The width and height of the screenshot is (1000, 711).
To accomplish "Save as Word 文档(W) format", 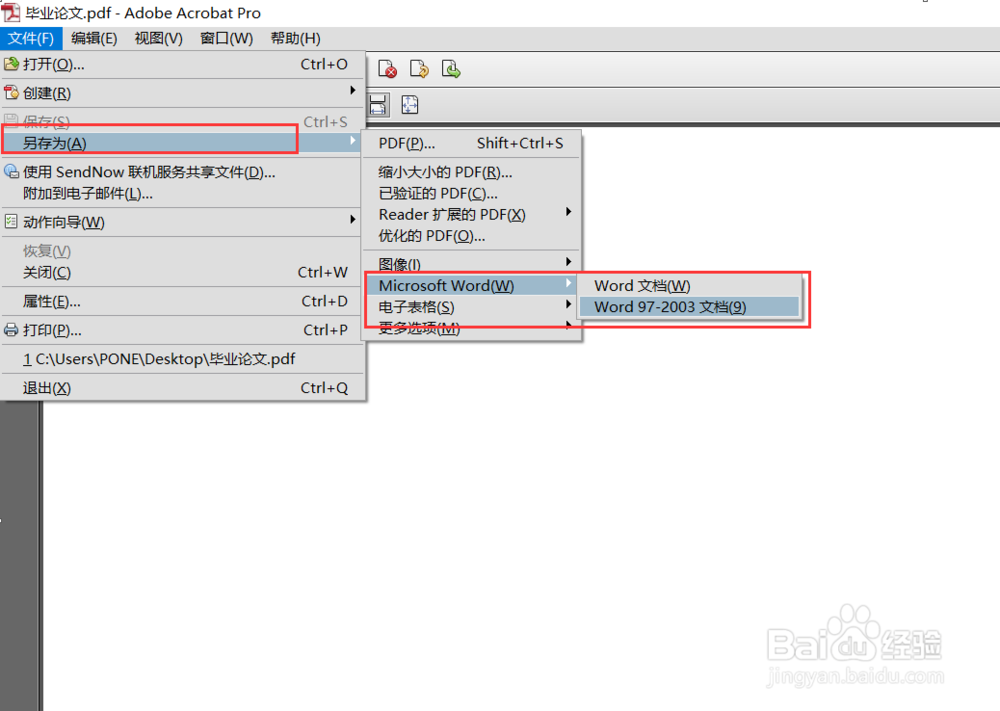I will [x=689, y=286].
